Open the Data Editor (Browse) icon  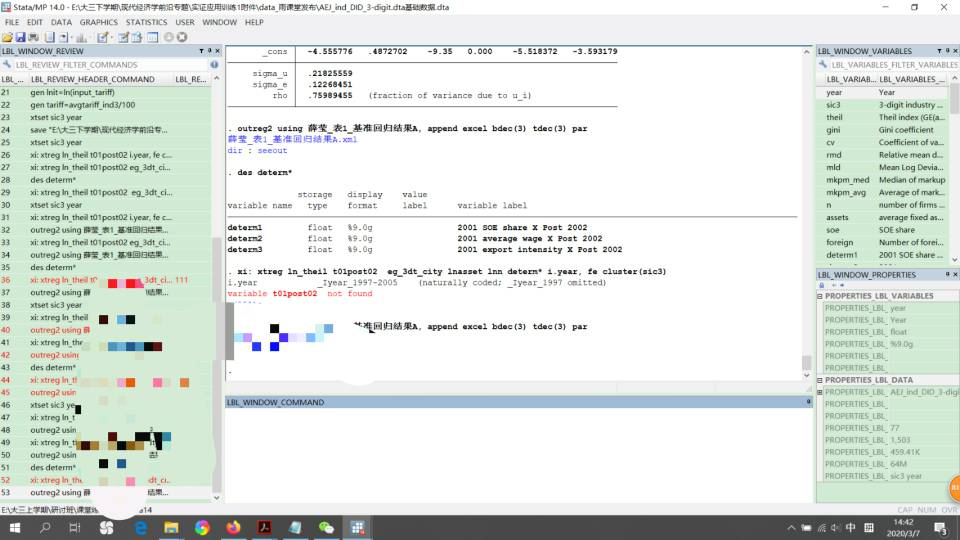pyautogui.click(x=137, y=37)
